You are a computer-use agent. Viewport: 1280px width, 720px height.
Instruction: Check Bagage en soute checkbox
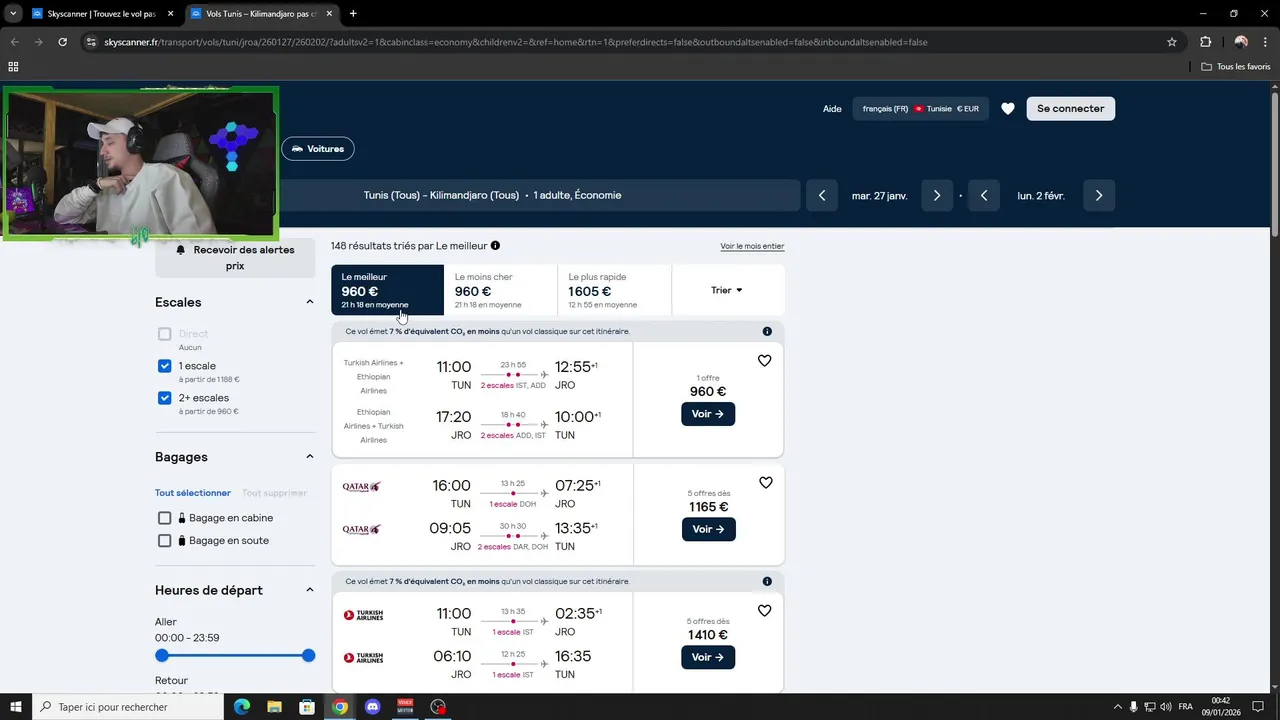(165, 541)
